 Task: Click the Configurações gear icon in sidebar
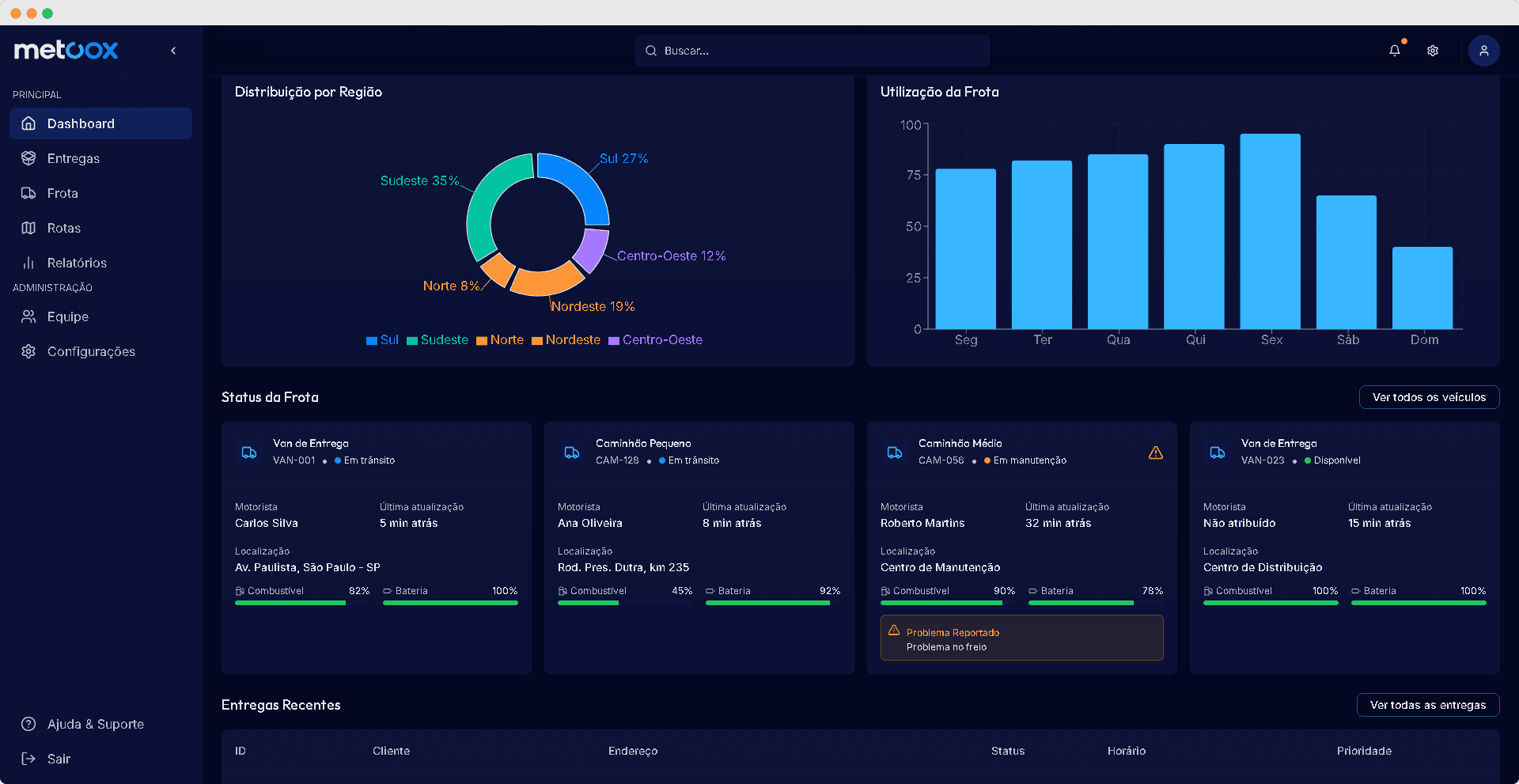pyautogui.click(x=28, y=351)
